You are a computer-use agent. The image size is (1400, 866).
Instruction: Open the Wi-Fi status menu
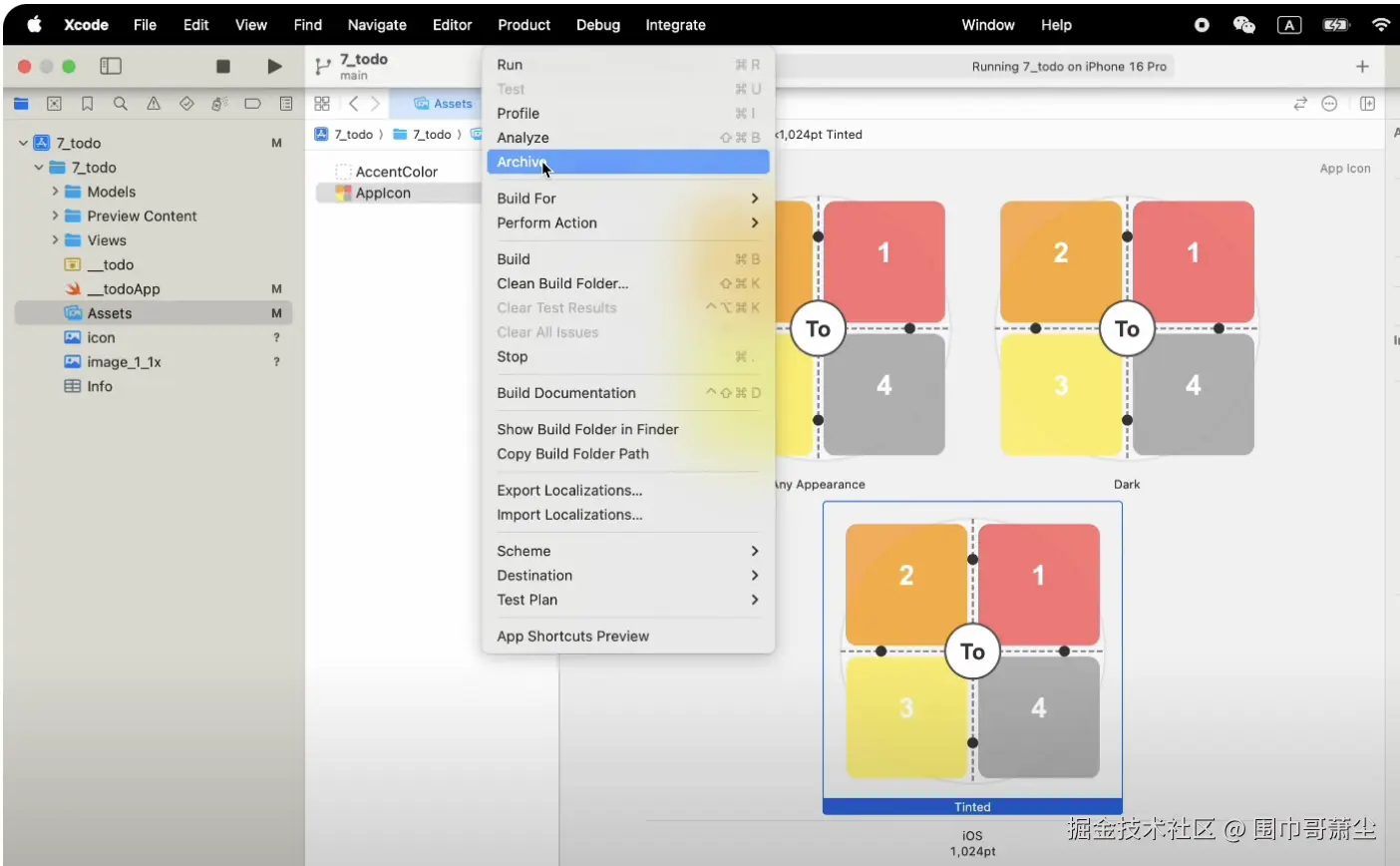(x=1381, y=25)
